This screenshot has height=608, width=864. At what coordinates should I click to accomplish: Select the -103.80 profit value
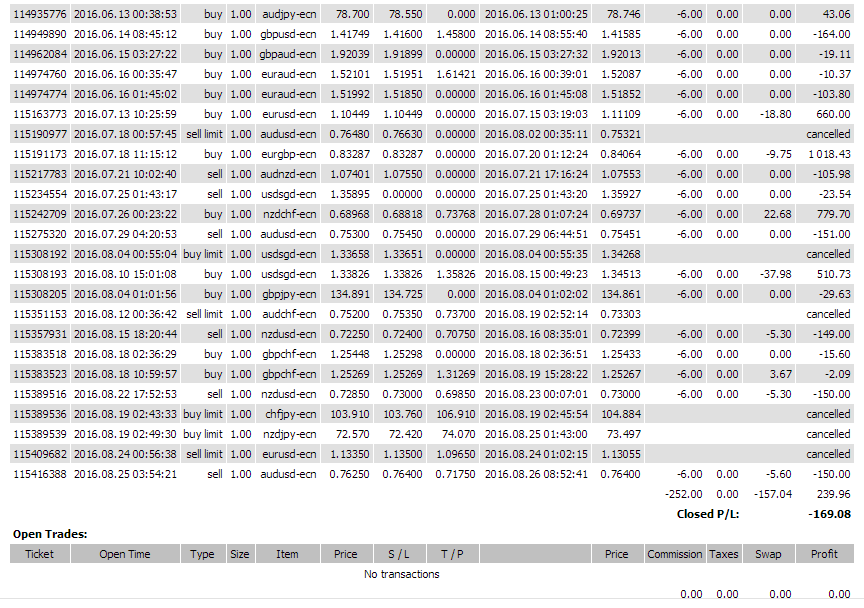[831, 94]
